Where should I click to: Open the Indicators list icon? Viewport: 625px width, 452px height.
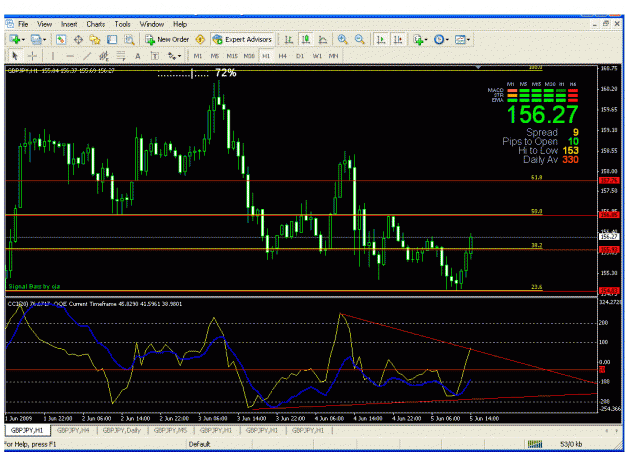pyautogui.click(x=418, y=39)
